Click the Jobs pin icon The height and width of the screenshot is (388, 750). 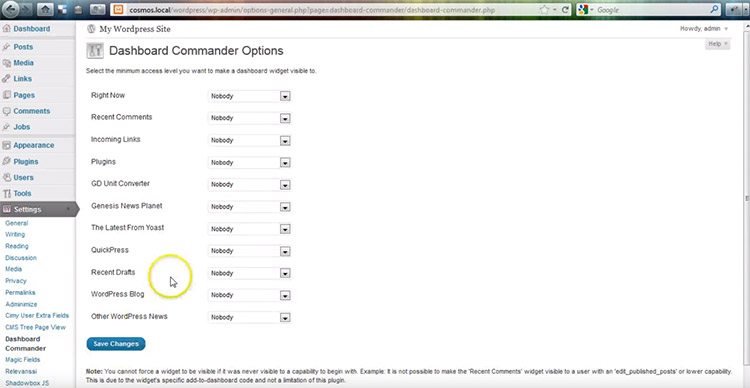[6, 127]
